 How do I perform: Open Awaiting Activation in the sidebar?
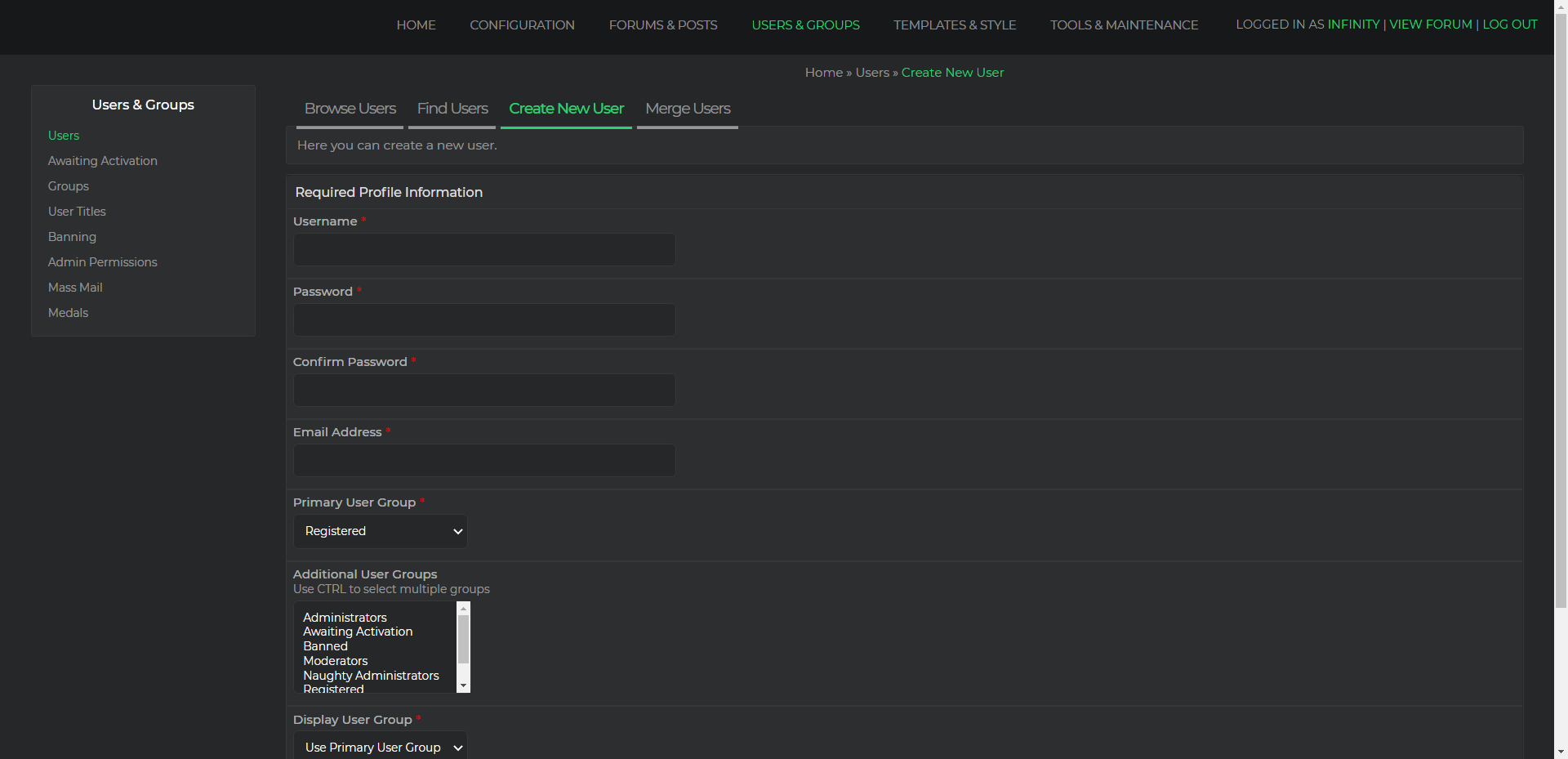[102, 161]
